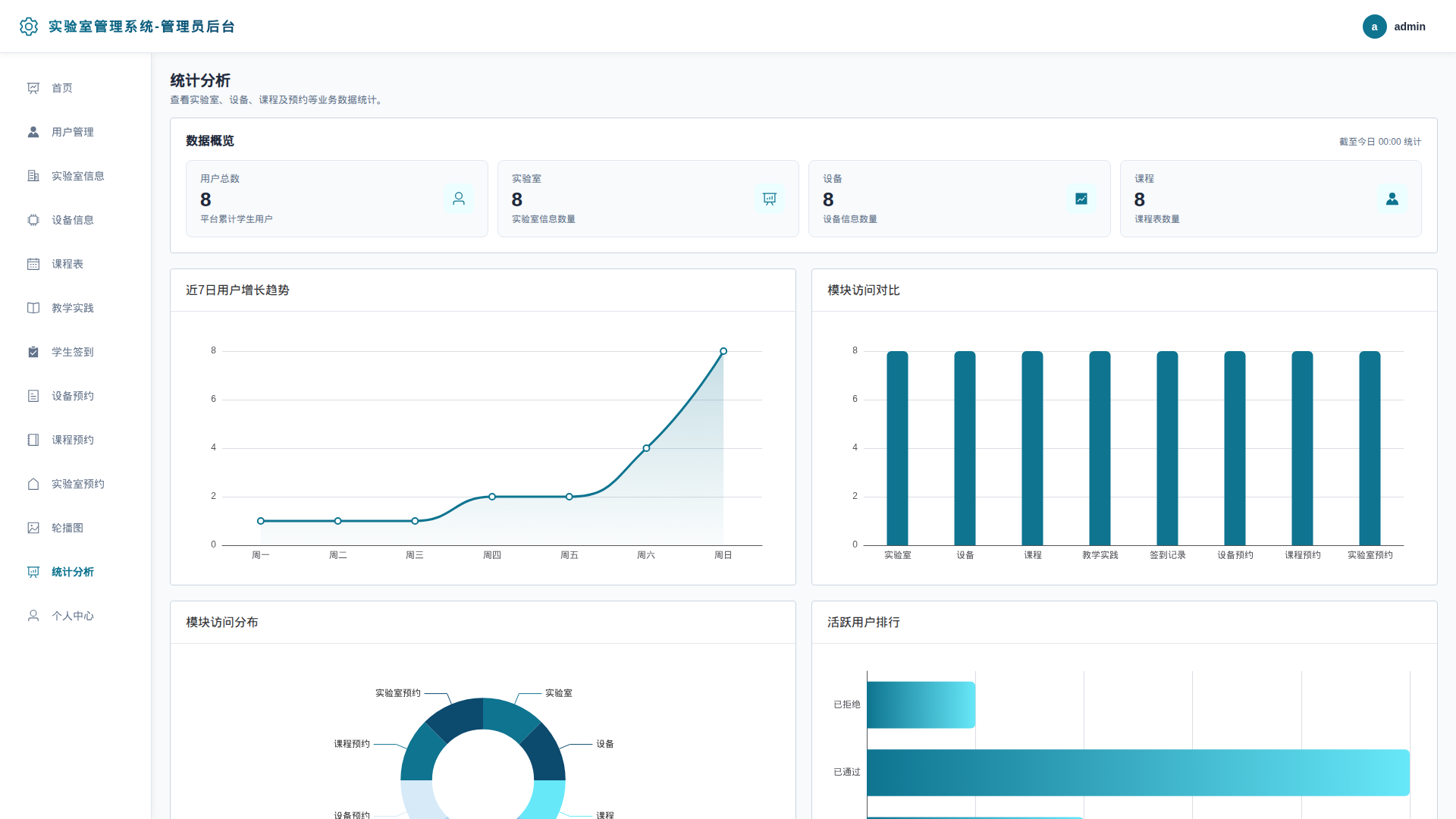
Task: Click the 实验室信息数量 caption
Action: (544, 219)
